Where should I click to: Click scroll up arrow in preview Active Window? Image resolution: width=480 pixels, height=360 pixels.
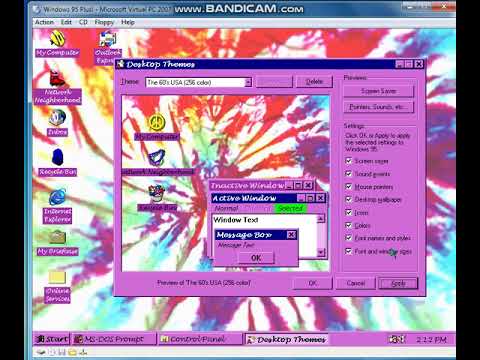(x=321, y=218)
